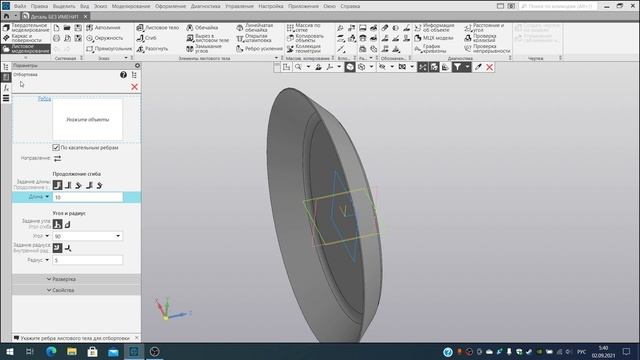Select Вырез в листовом теле tool
This screenshot has width=640, height=360.
208,38
